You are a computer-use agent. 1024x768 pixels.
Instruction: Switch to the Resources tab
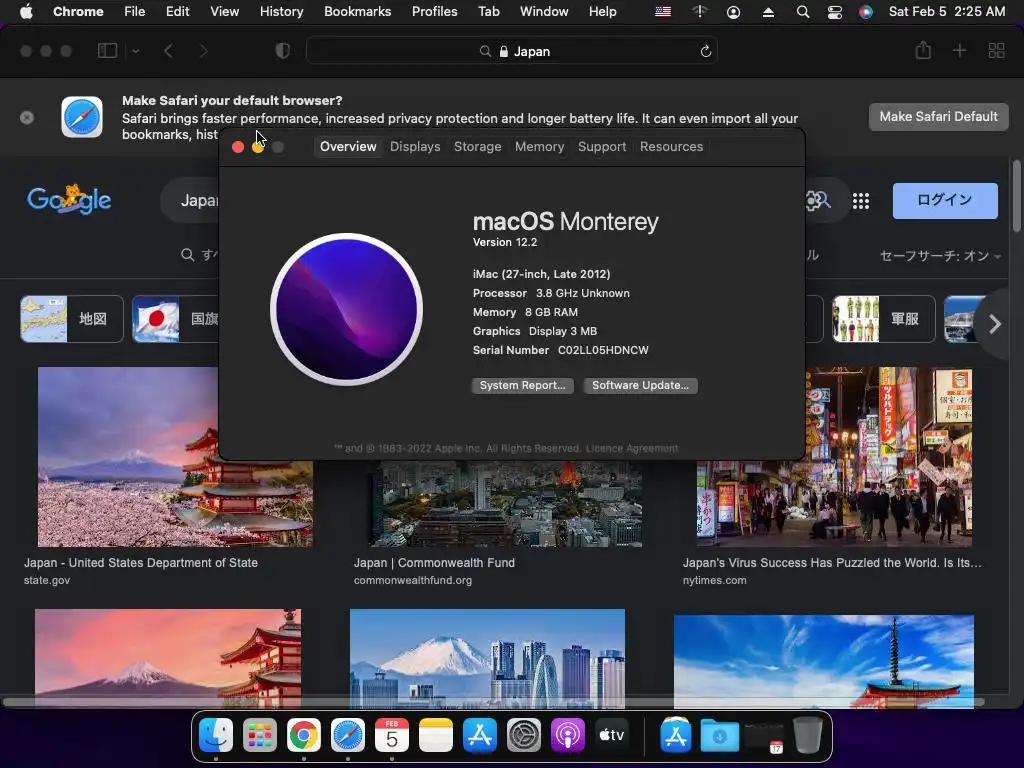click(x=671, y=147)
